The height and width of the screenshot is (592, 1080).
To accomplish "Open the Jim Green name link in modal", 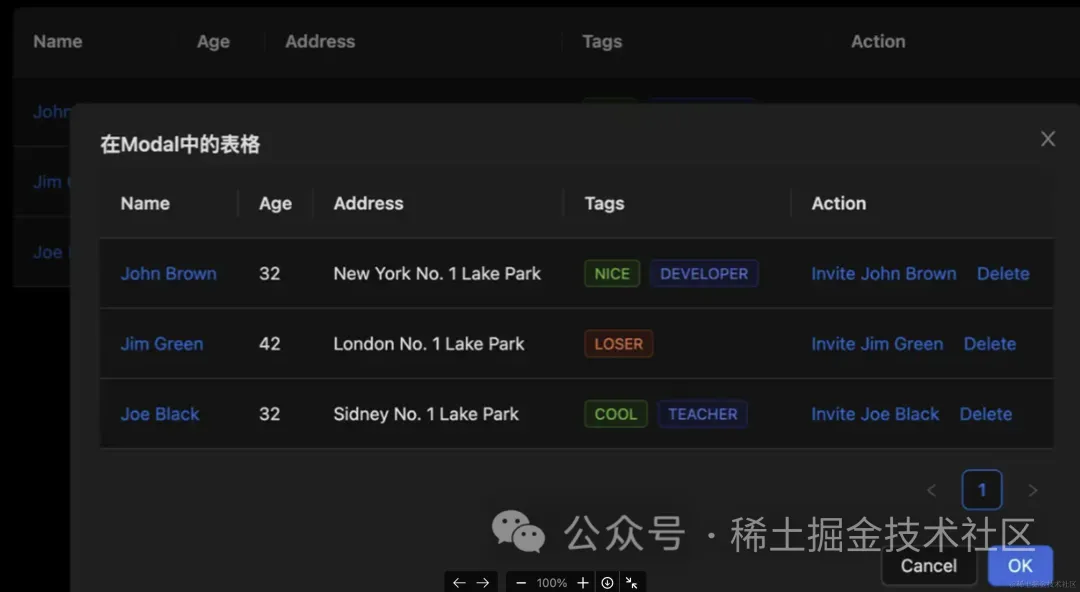I will click(162, 344).
